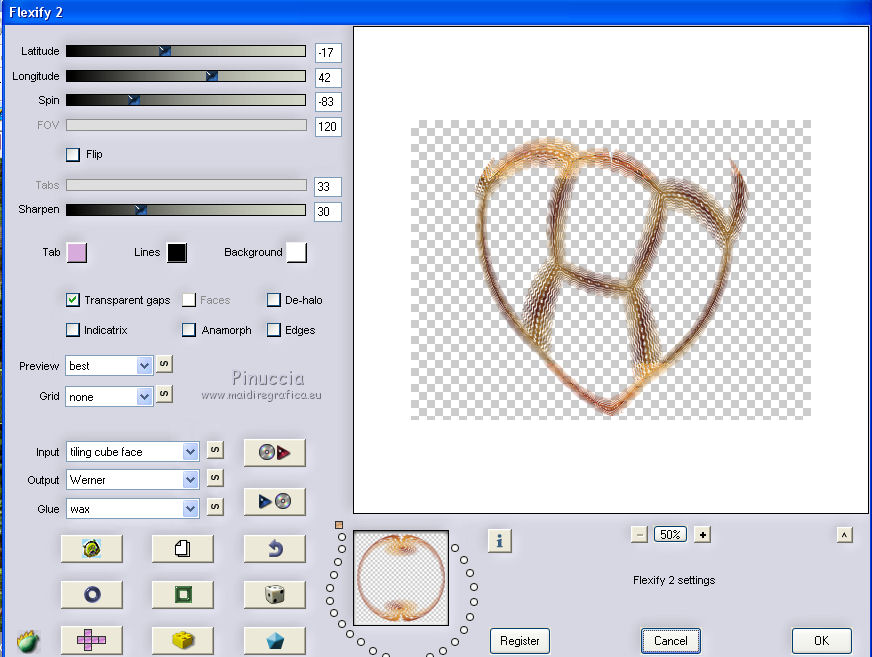Click the Cancel button
This screenshot has height=657, width=872.
(x=671, y=640)
